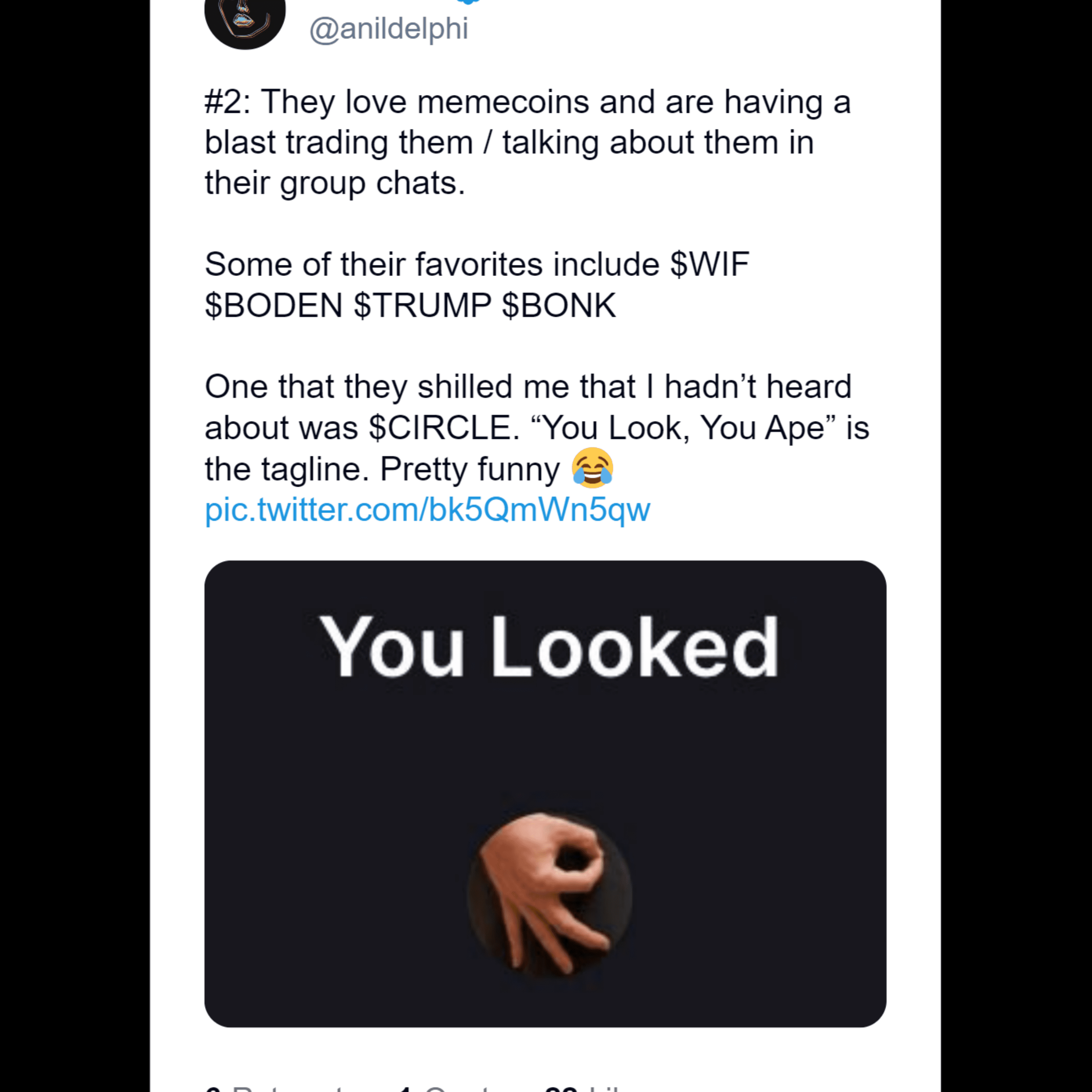Click the laughing tears emoji
This screenshot has height=1092, width=1092.
click(592, 468)
